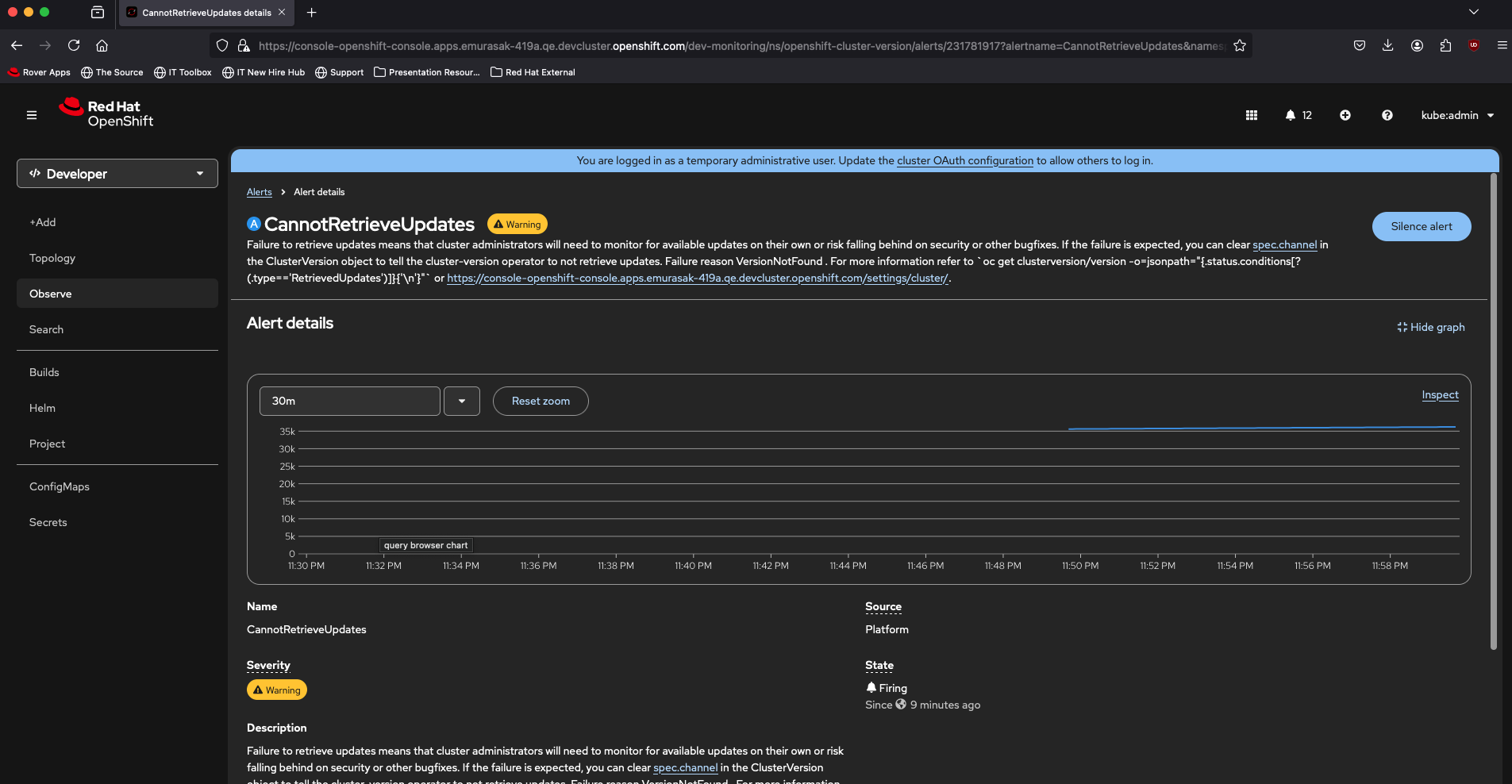1512x784 pixels.
Task: Open a new browser tab
Action: click(x=312, y=12)
